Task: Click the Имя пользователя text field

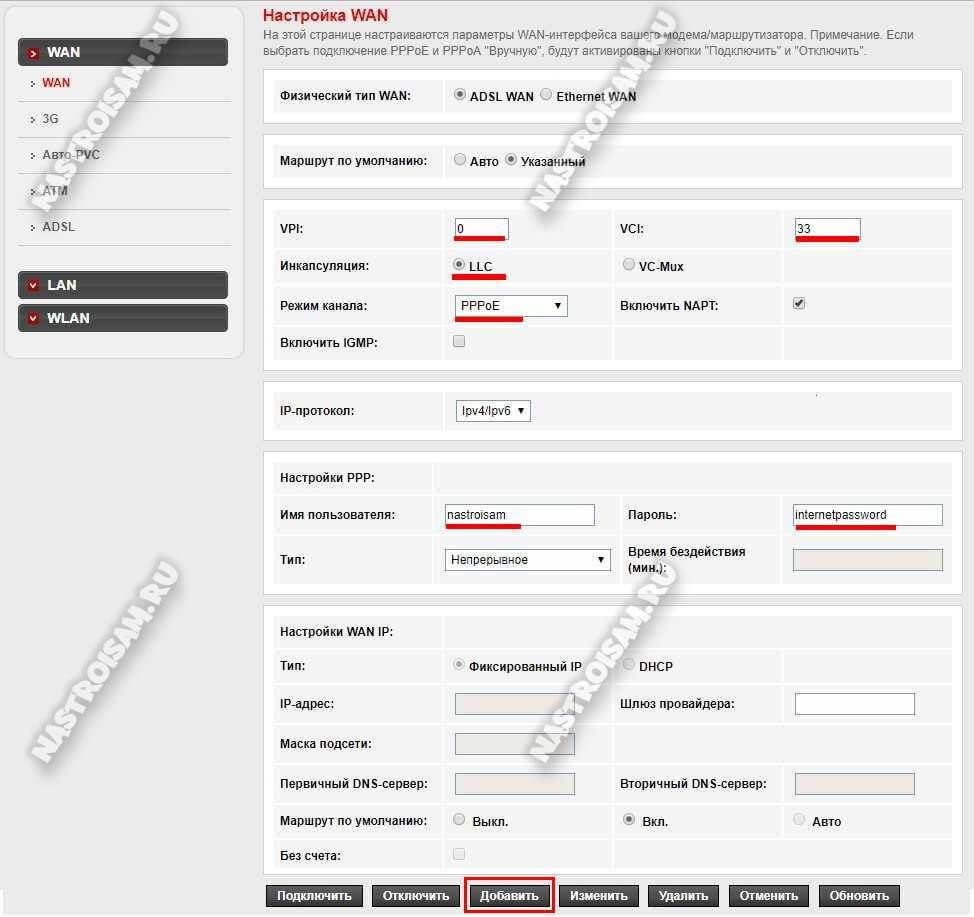Action: tap(519, 515)
